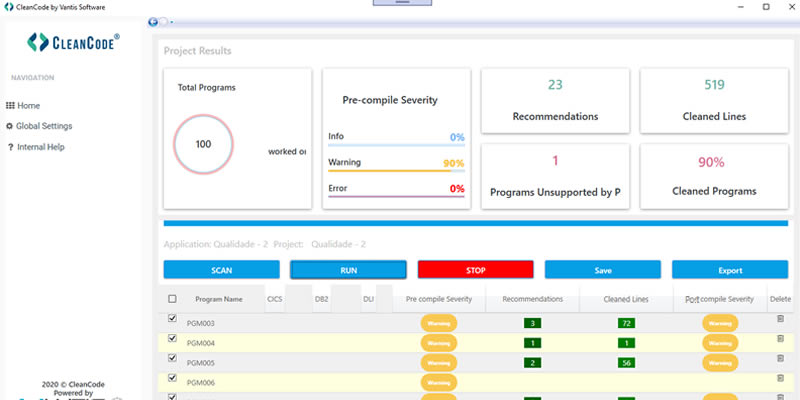The height and width of the screenshot is (400, 800).
Task: Click PGM003 pre-compile Warning badge
Action: (x=439, y=323)
